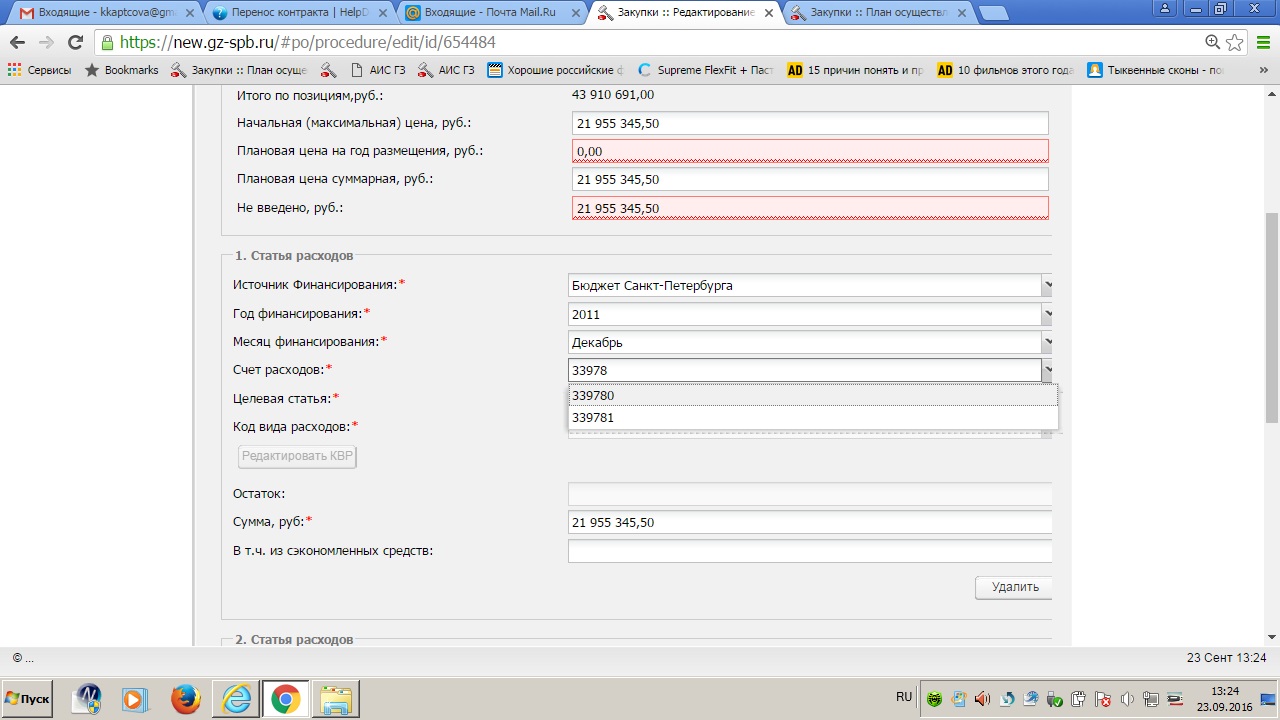Open the zoom magnifier icon in address bar
The width and height of the screenshot is (1280, 720).
tap(1213, 42)
